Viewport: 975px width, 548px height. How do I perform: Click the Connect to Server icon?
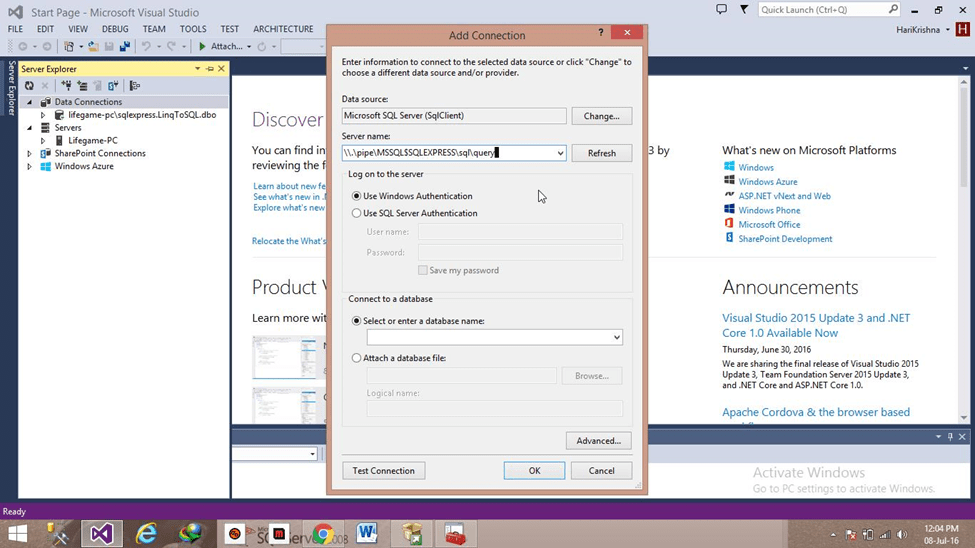pos(82,86)
